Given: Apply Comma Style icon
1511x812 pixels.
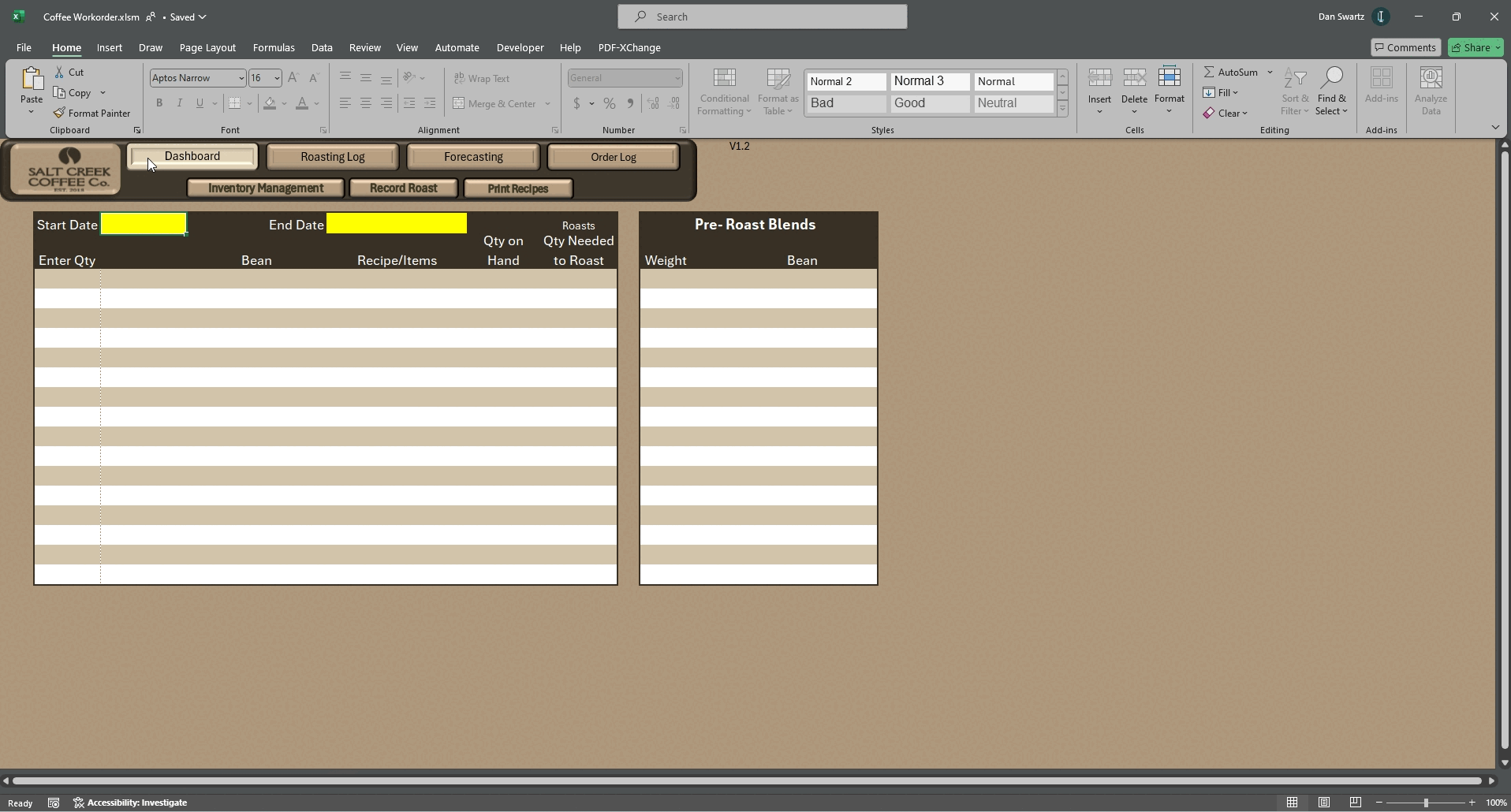Looking at the screenshot, I should [x=629, y=103].
